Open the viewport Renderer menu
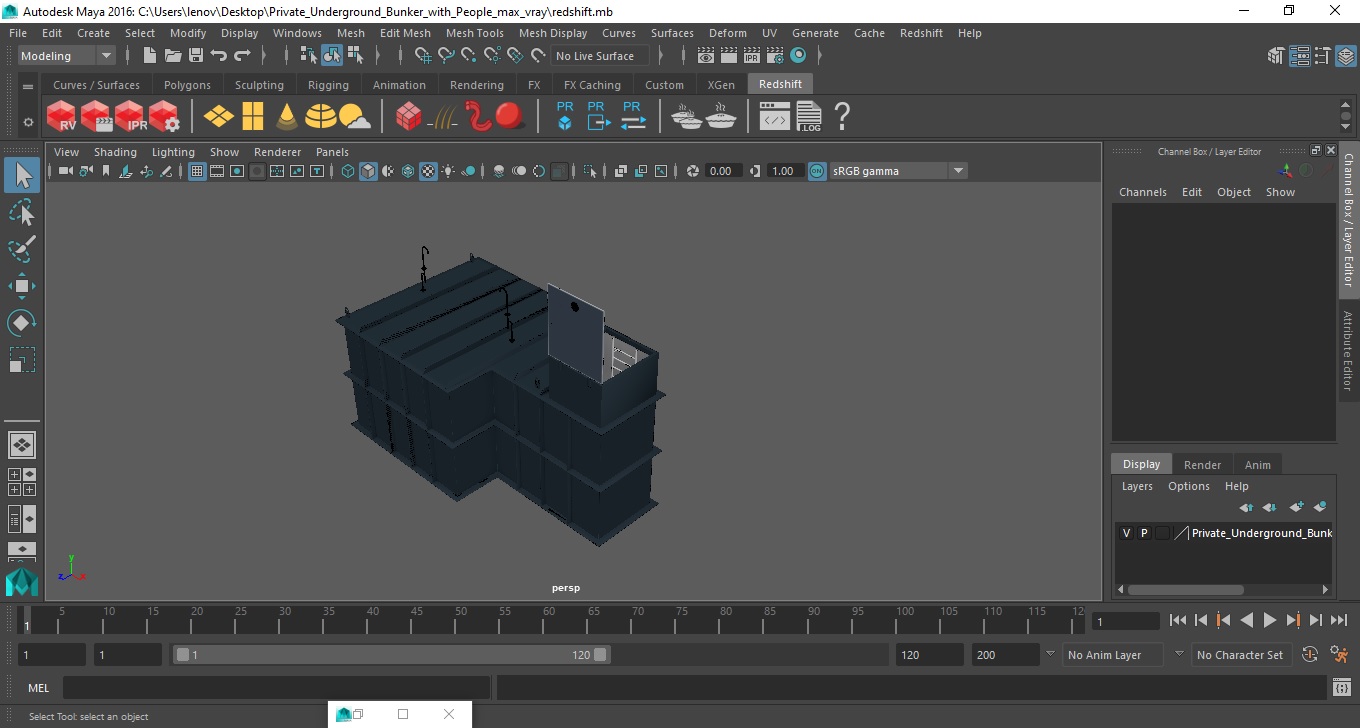Image resolution: width=1360 pixels, height=728 pixels. coord(277,152)
